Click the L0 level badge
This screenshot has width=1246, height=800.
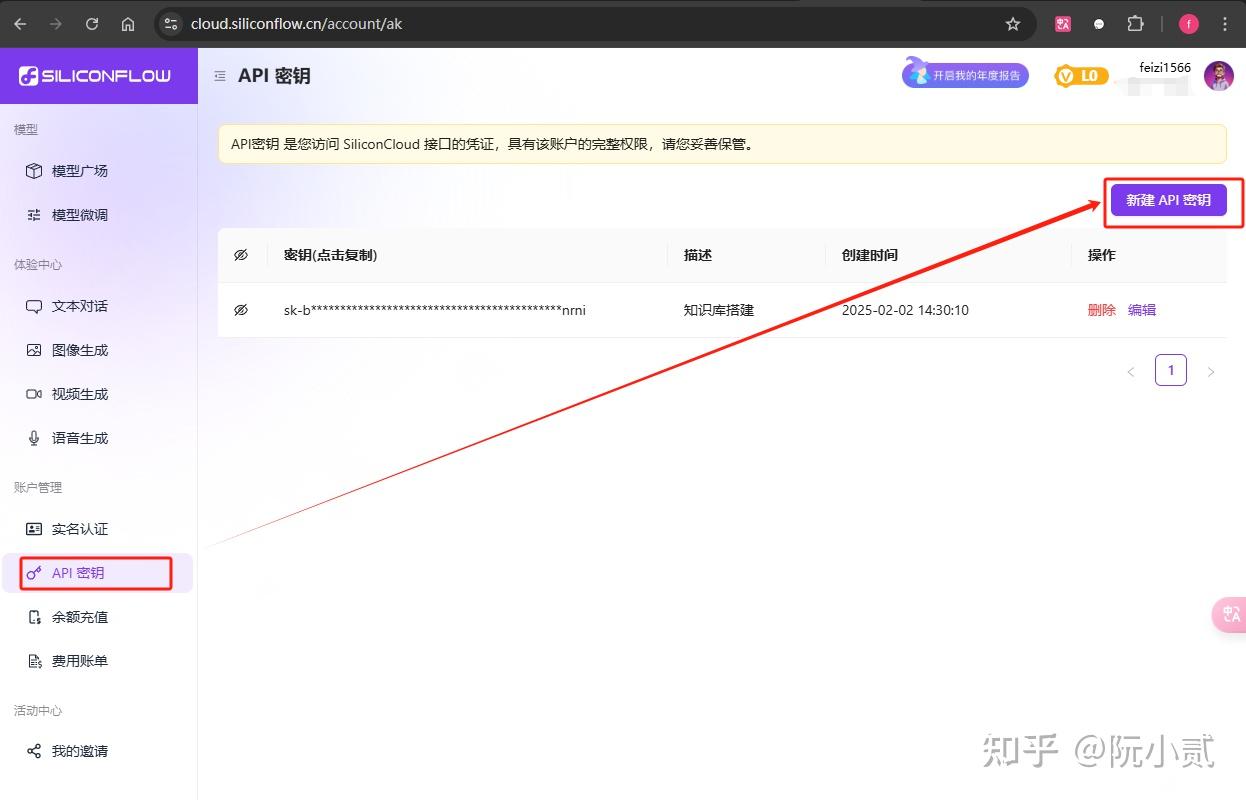tap(1081, 76)
